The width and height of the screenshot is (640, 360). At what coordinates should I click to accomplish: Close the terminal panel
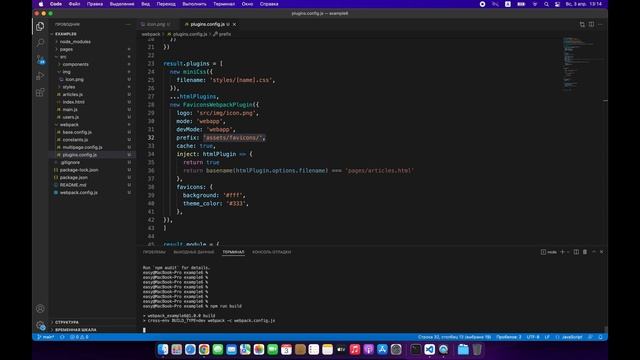click(x=601, y=252)
